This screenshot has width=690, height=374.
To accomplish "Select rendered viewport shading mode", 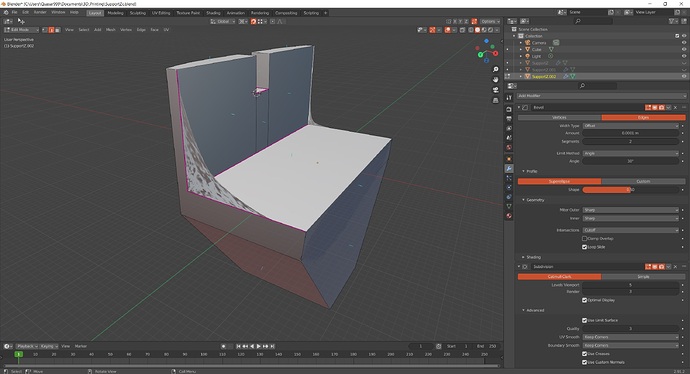I will [x=490, y=30].
